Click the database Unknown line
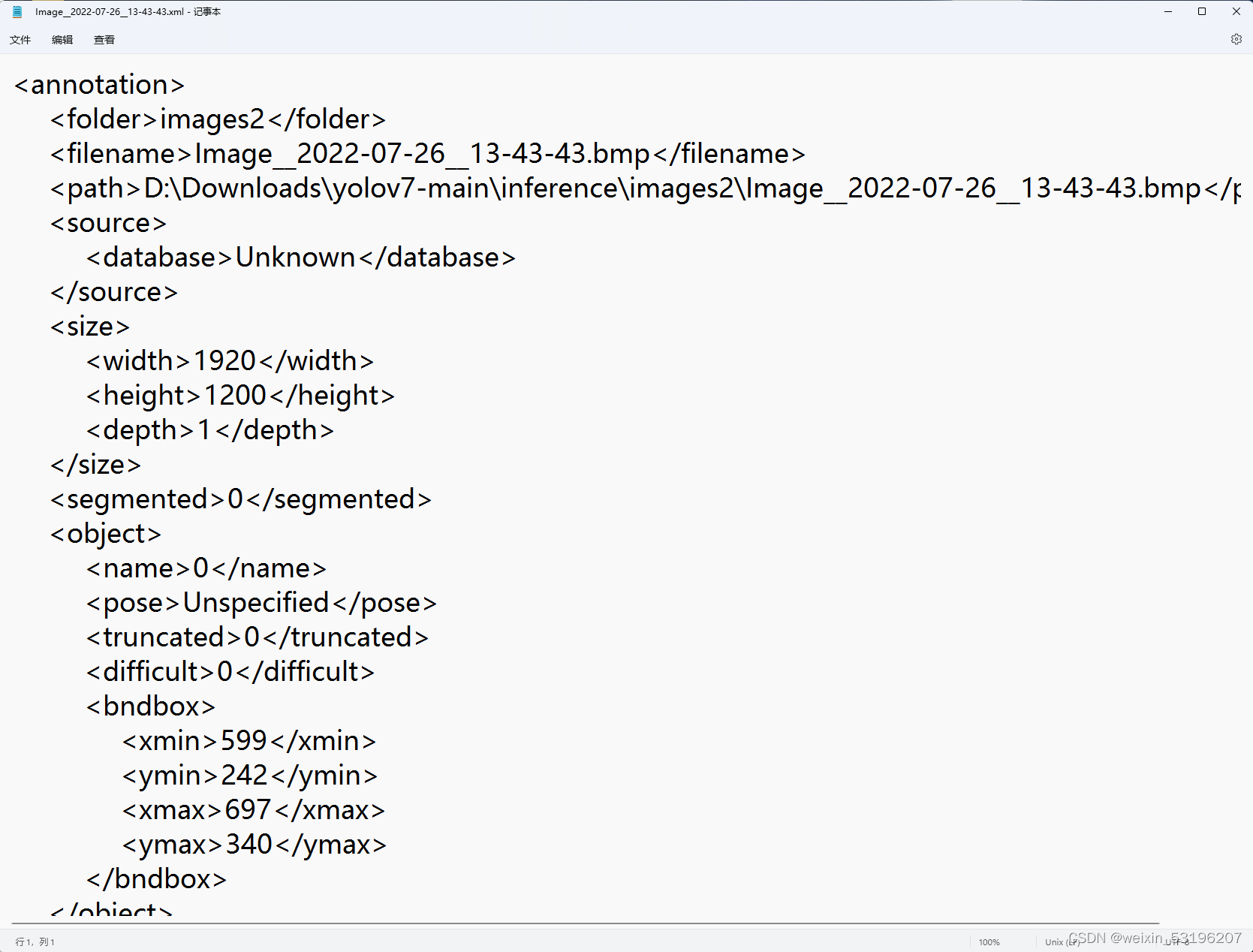The width and height of the screenshot is (1253, 952). click(x=301, y=258)
